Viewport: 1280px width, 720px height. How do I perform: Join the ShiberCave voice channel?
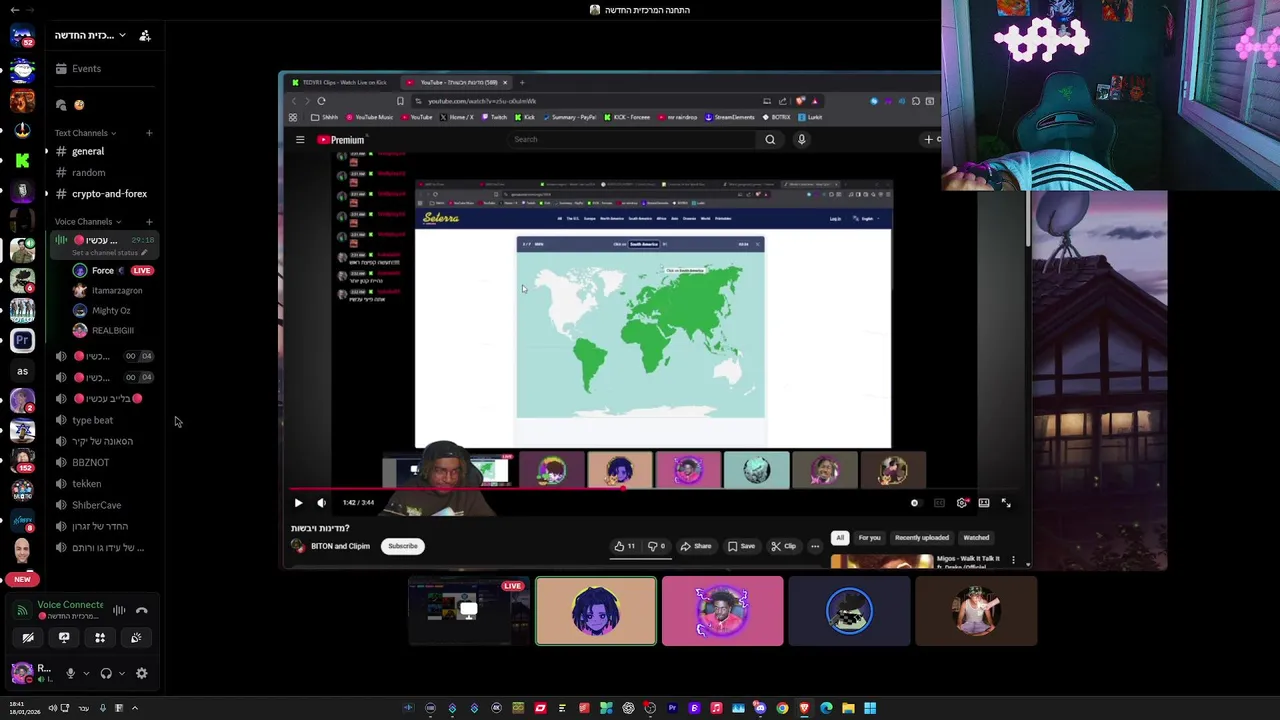pyautogui.click(x=96, y=505)
